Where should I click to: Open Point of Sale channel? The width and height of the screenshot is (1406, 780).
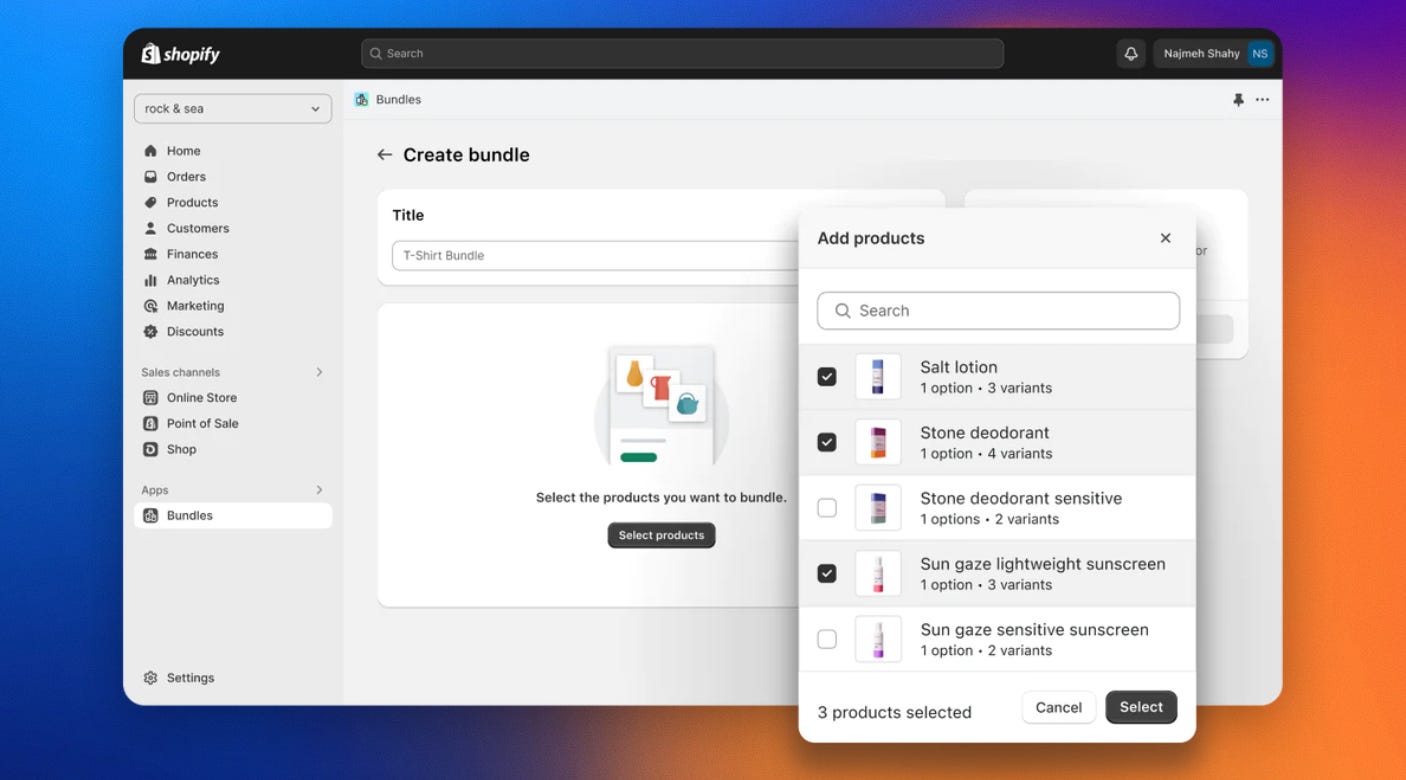pyautogui.click(x=202, y=424)
